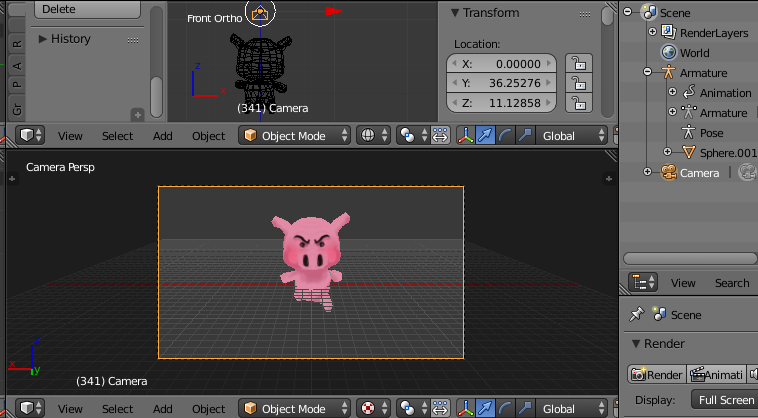Click the RenderLayers icon in outliner
758x418 pixels.
point(668,32)
